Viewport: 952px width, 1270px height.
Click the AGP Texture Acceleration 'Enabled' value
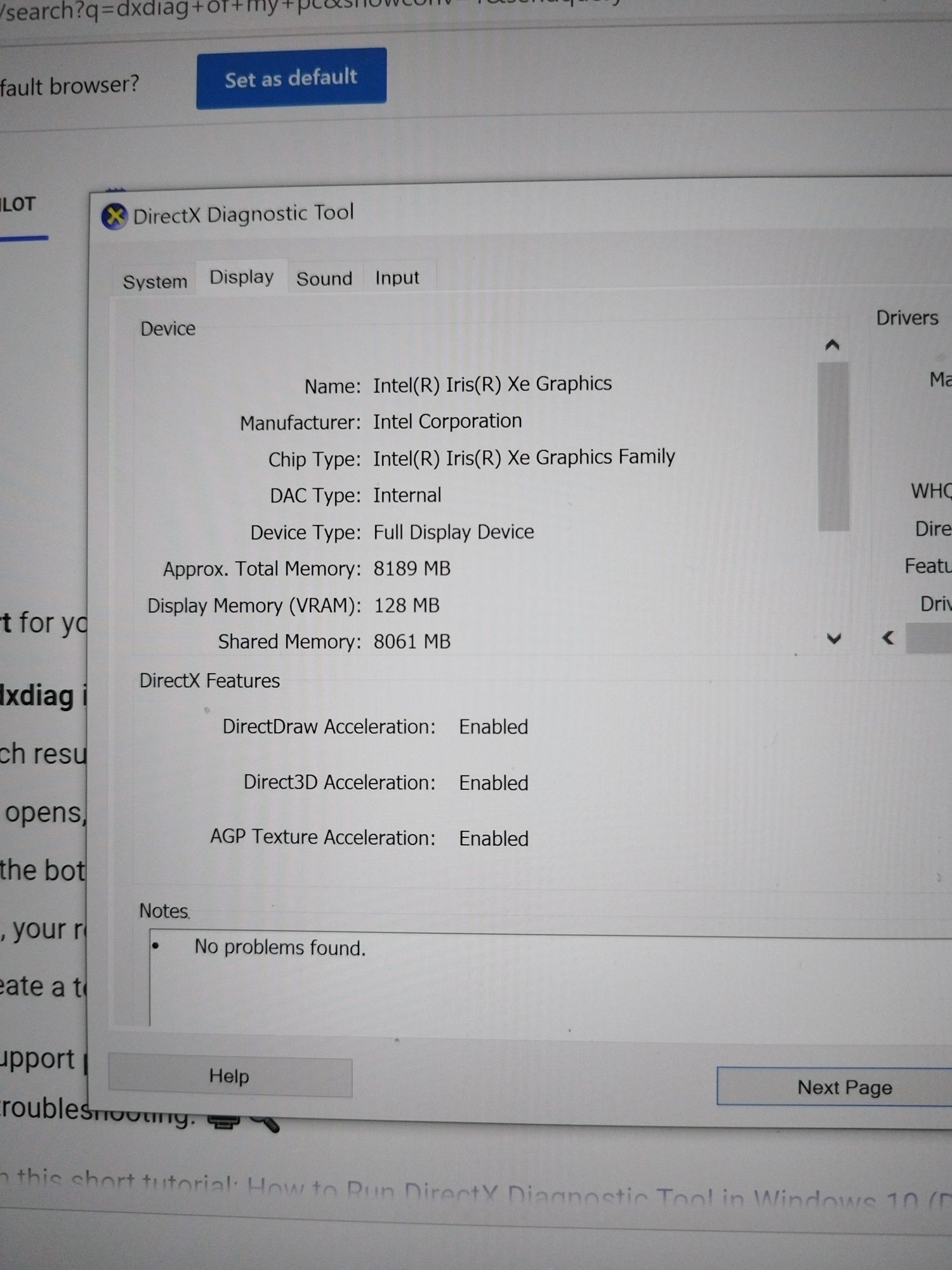click(x=494, y=838)
